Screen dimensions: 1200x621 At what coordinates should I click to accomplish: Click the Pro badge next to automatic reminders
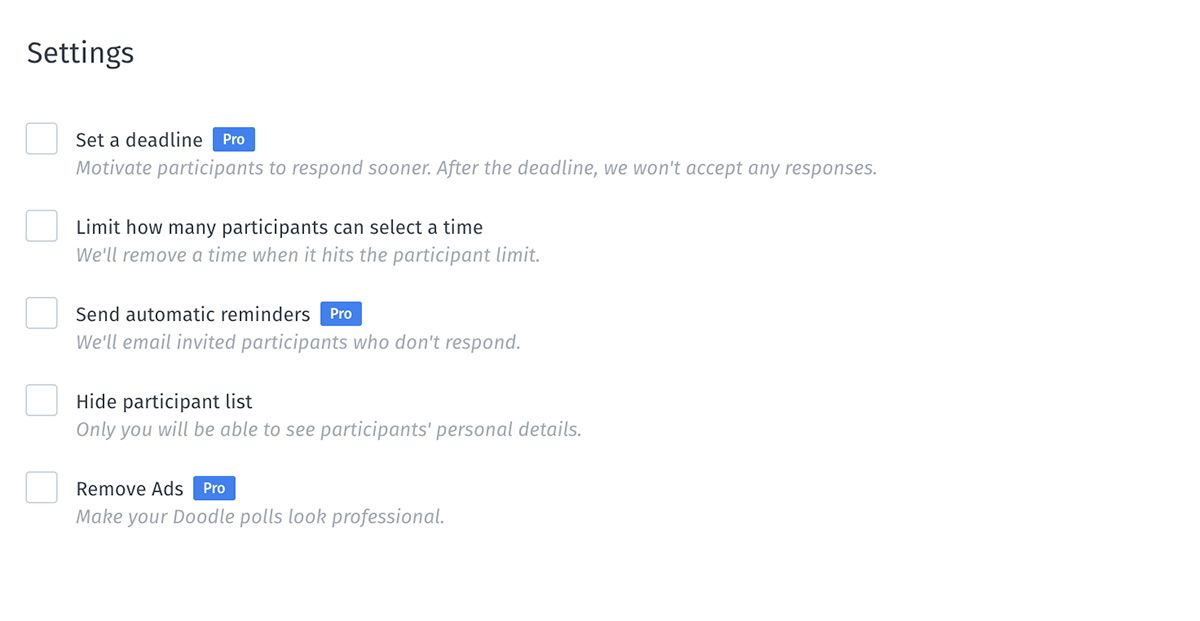point(341,314)
